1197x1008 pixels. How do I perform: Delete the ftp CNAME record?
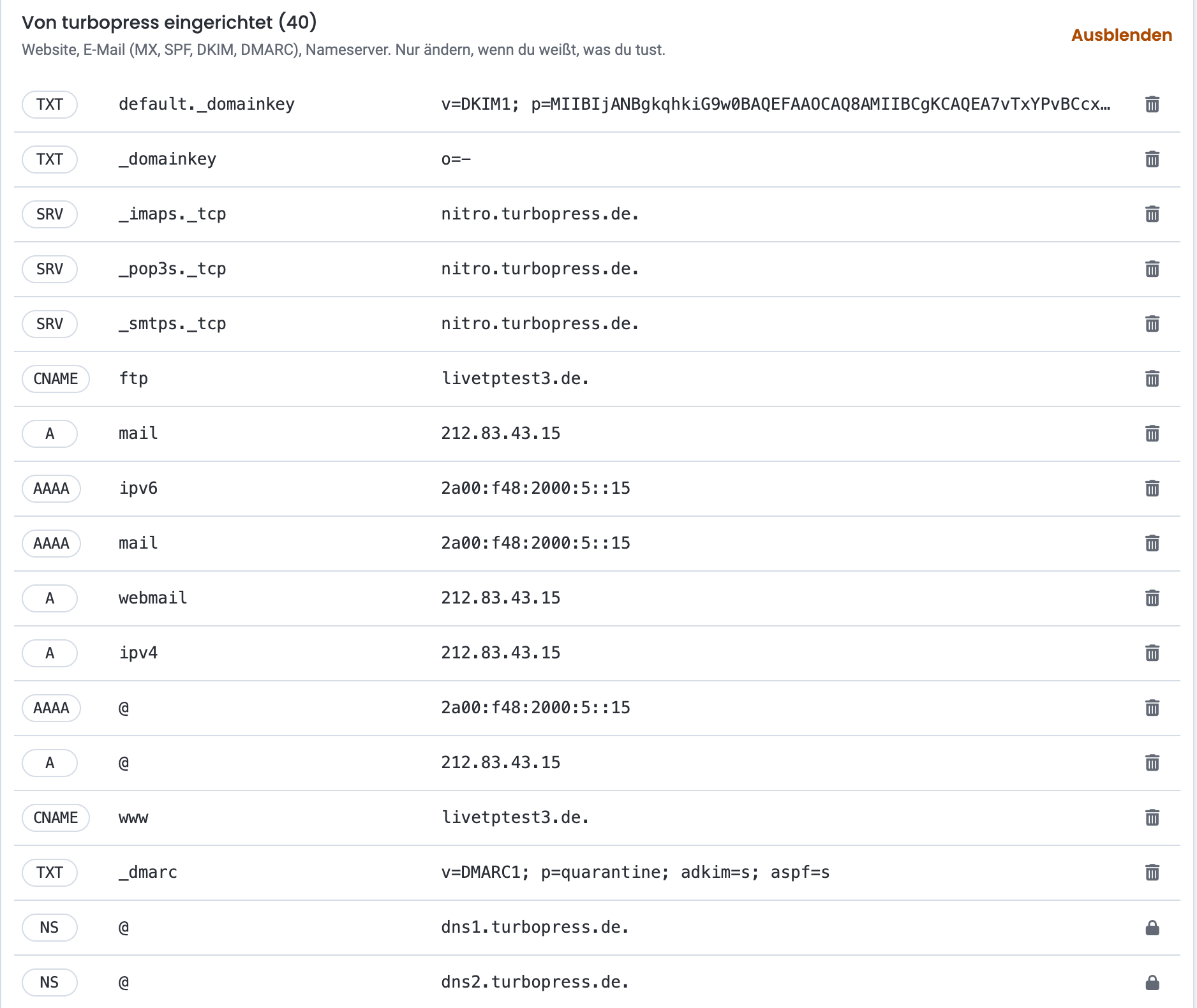tap(1152, 379)
